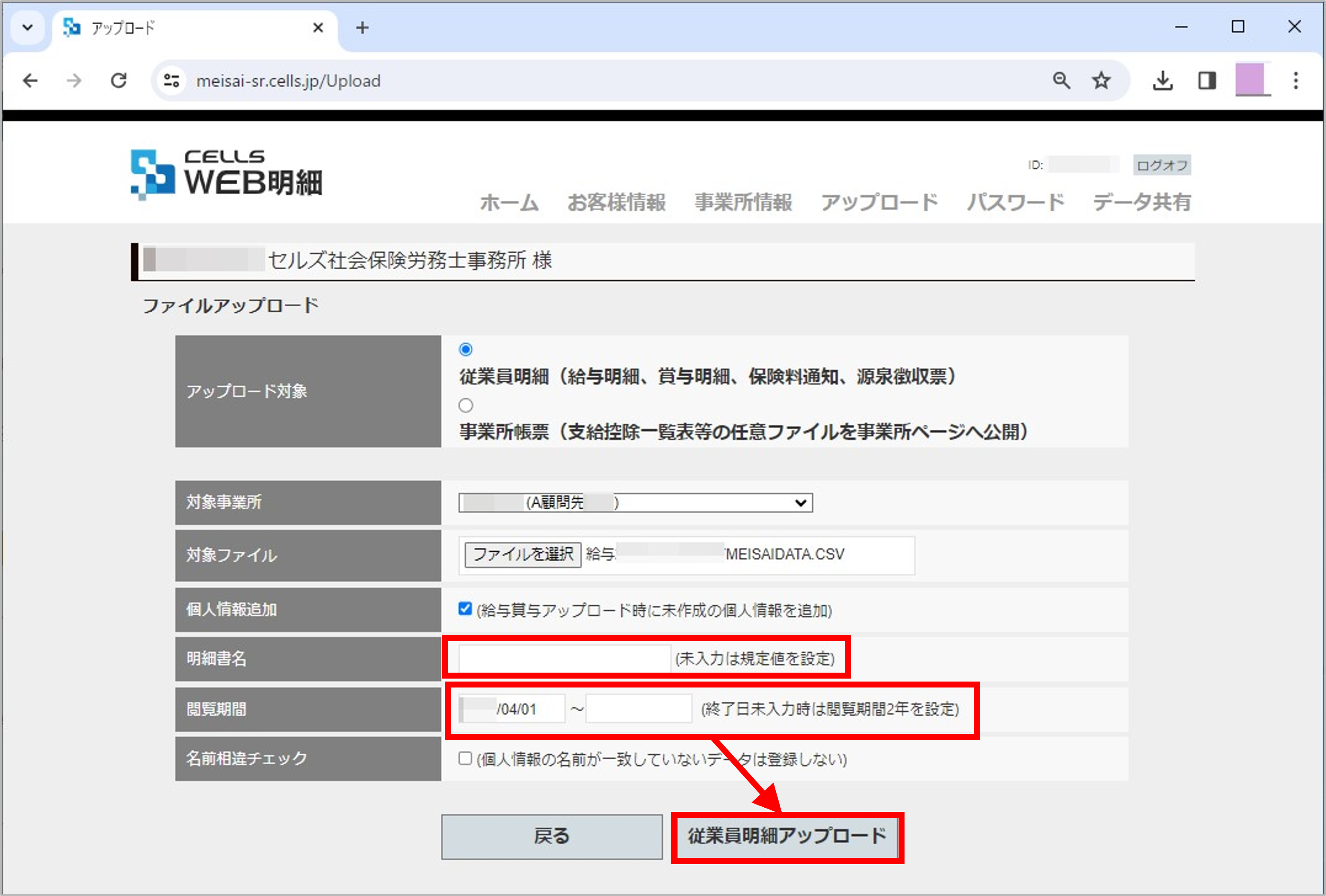The image size is (1326, 896).
Task: Expand the browser tab search chevron
Action: coord(27,27)
